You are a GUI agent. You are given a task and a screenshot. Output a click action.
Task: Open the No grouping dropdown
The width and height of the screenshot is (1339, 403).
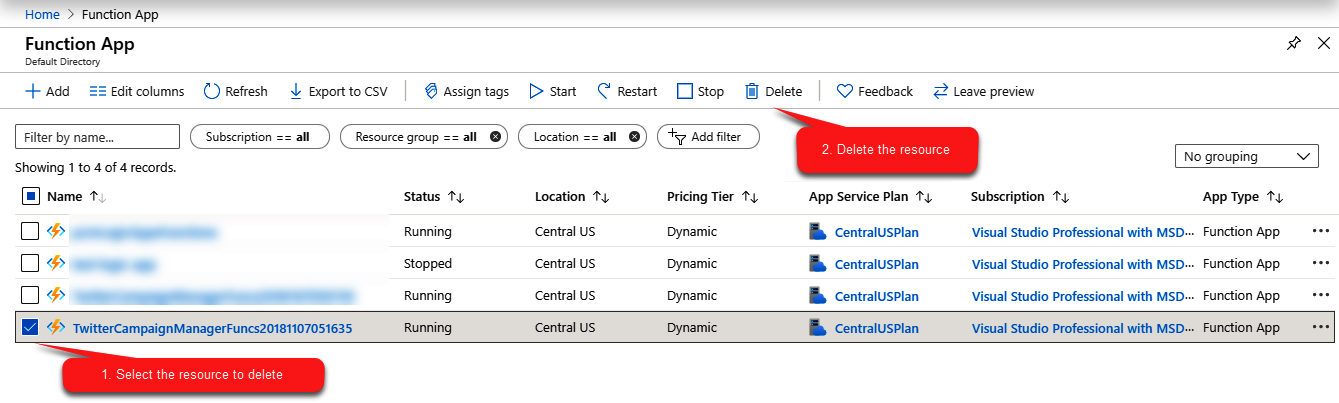(x=1247, y=156)
